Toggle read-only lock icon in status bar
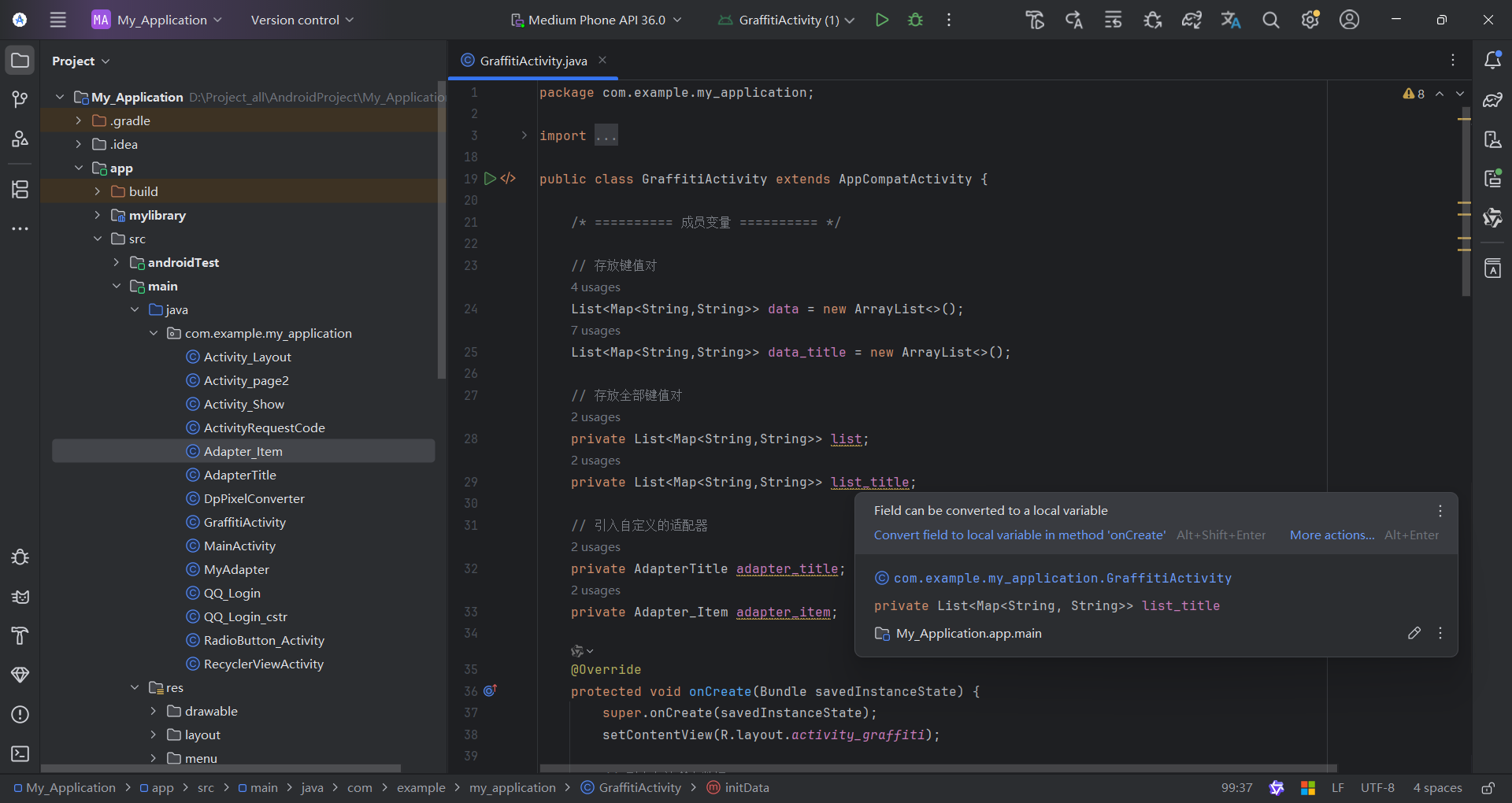 coord(1488,787)
